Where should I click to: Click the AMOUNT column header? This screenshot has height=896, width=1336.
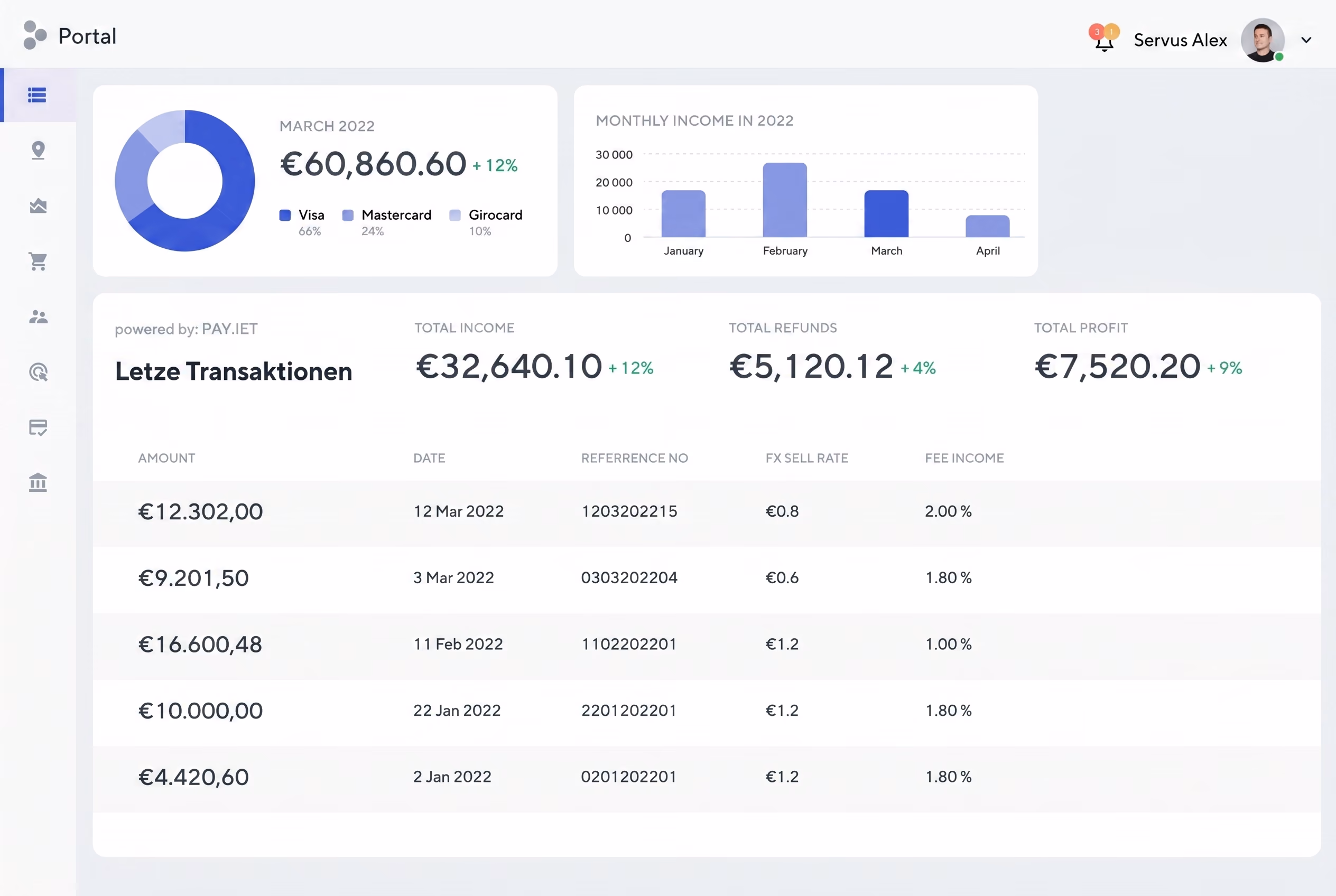[166, 458]
